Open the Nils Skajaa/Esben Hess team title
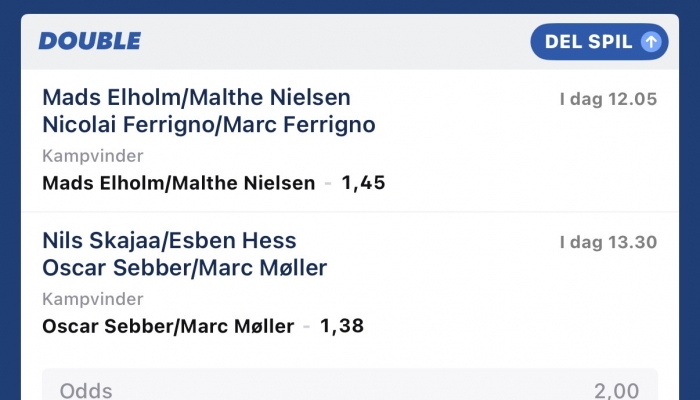Screen dimensions: 700x400 point(169,241)
